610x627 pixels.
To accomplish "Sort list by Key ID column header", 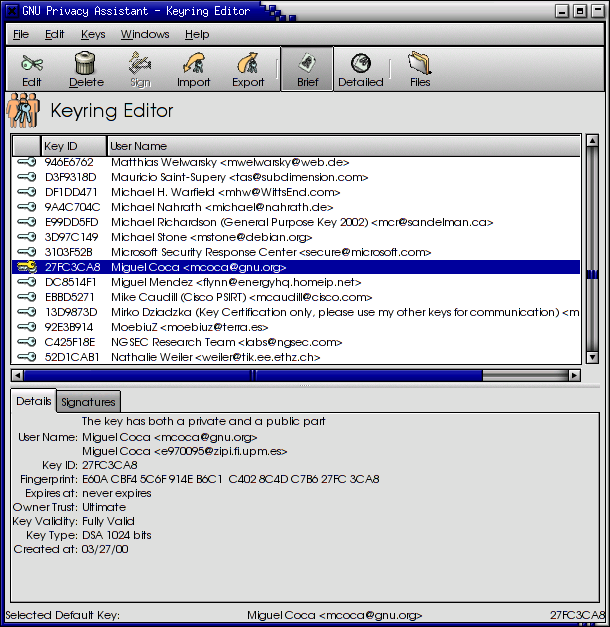I will pyautogui.click(x=72, y=146).
